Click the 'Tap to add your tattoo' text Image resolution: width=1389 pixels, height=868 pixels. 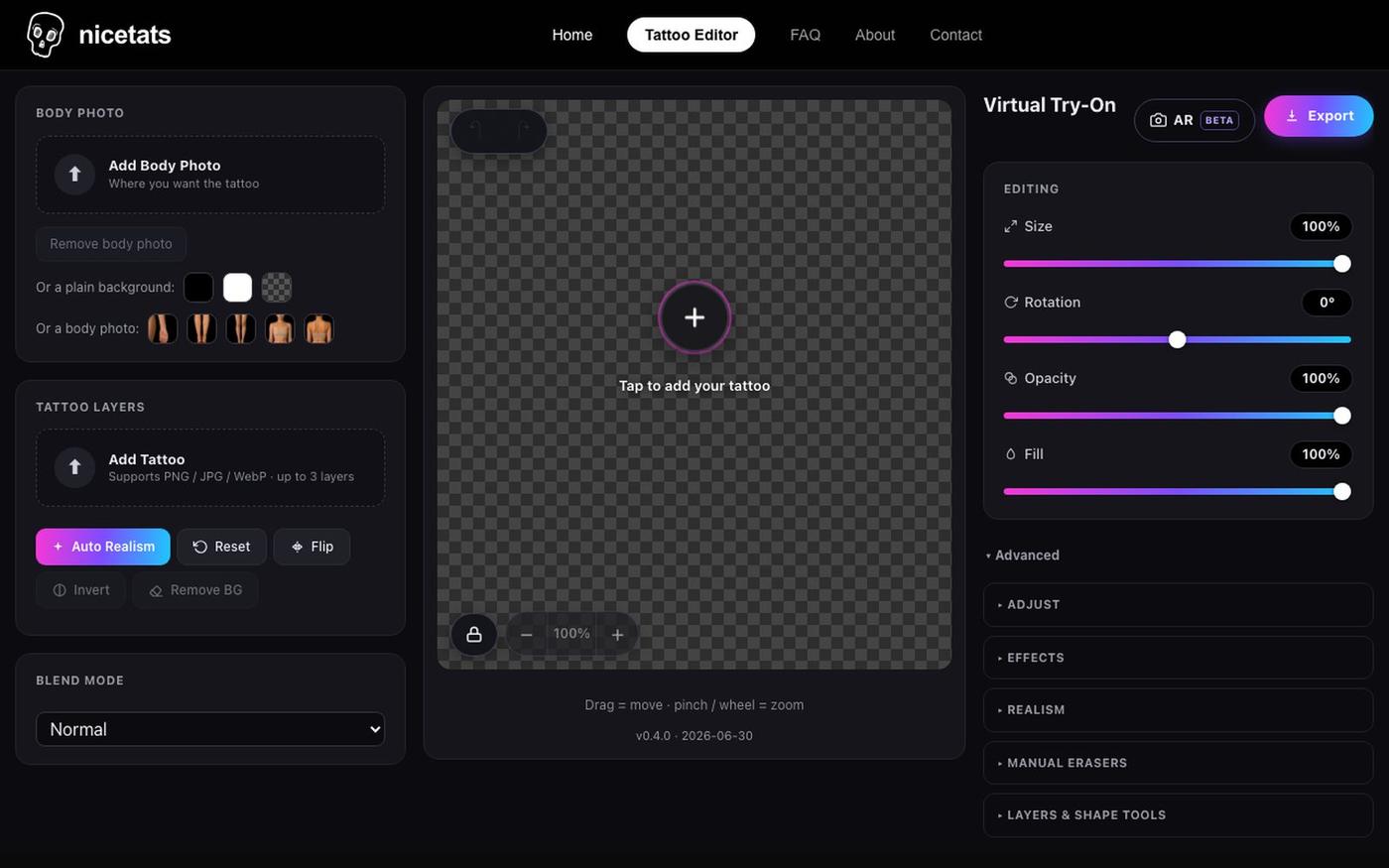(694, 386)
